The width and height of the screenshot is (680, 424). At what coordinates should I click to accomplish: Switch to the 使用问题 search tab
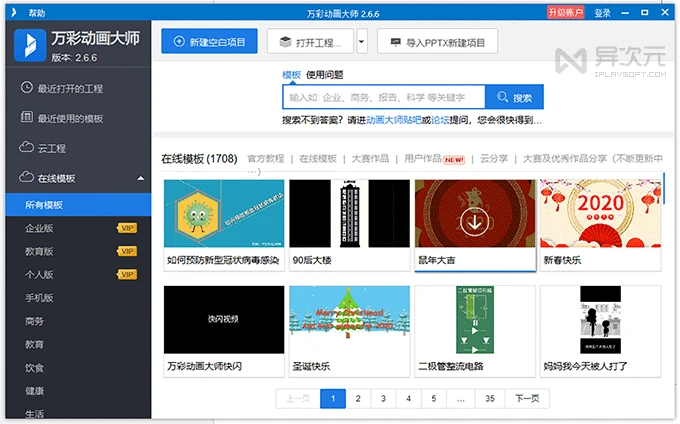pos(325,75)
